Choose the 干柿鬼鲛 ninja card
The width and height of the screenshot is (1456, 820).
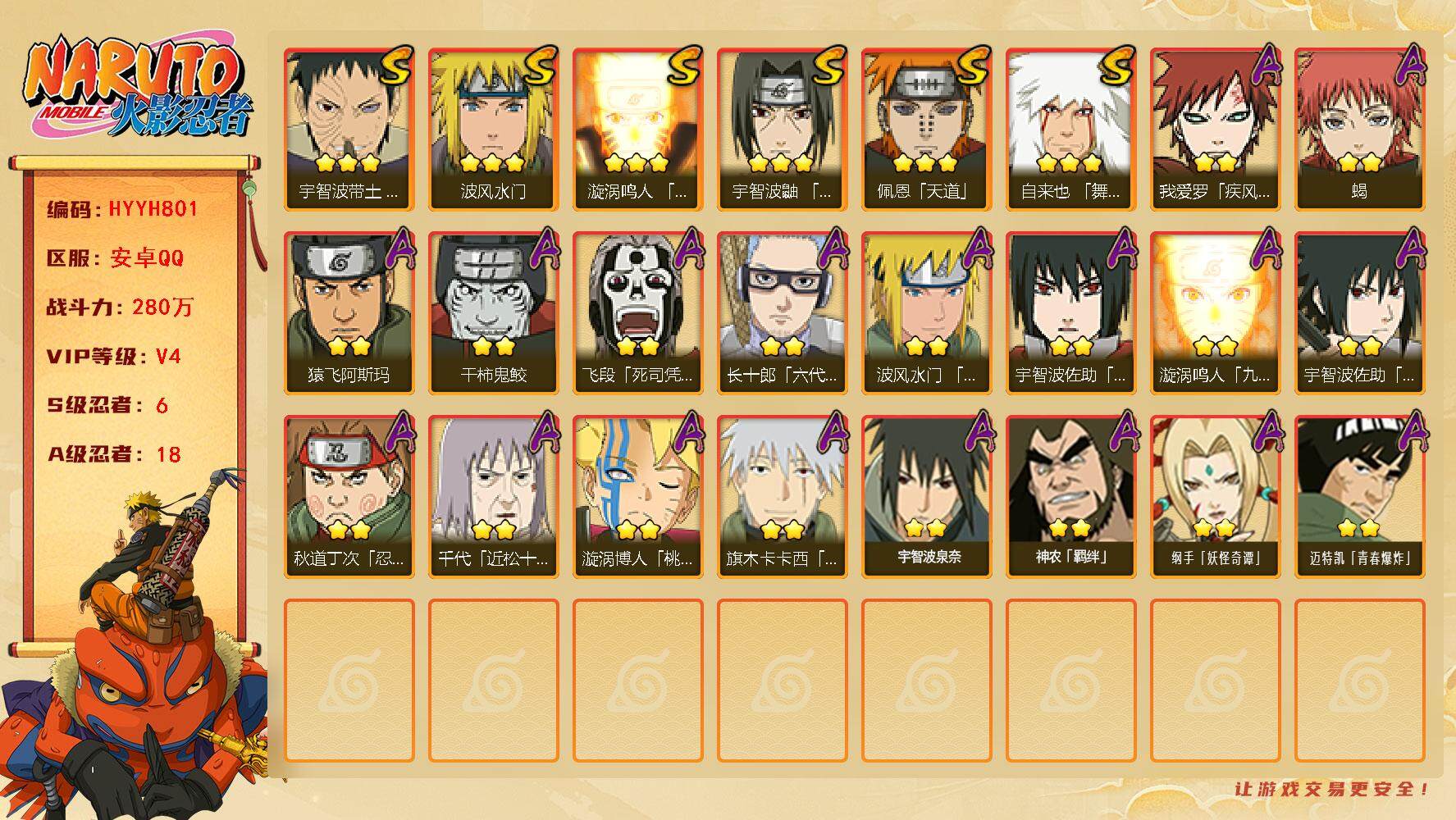[x=493, y=312]
